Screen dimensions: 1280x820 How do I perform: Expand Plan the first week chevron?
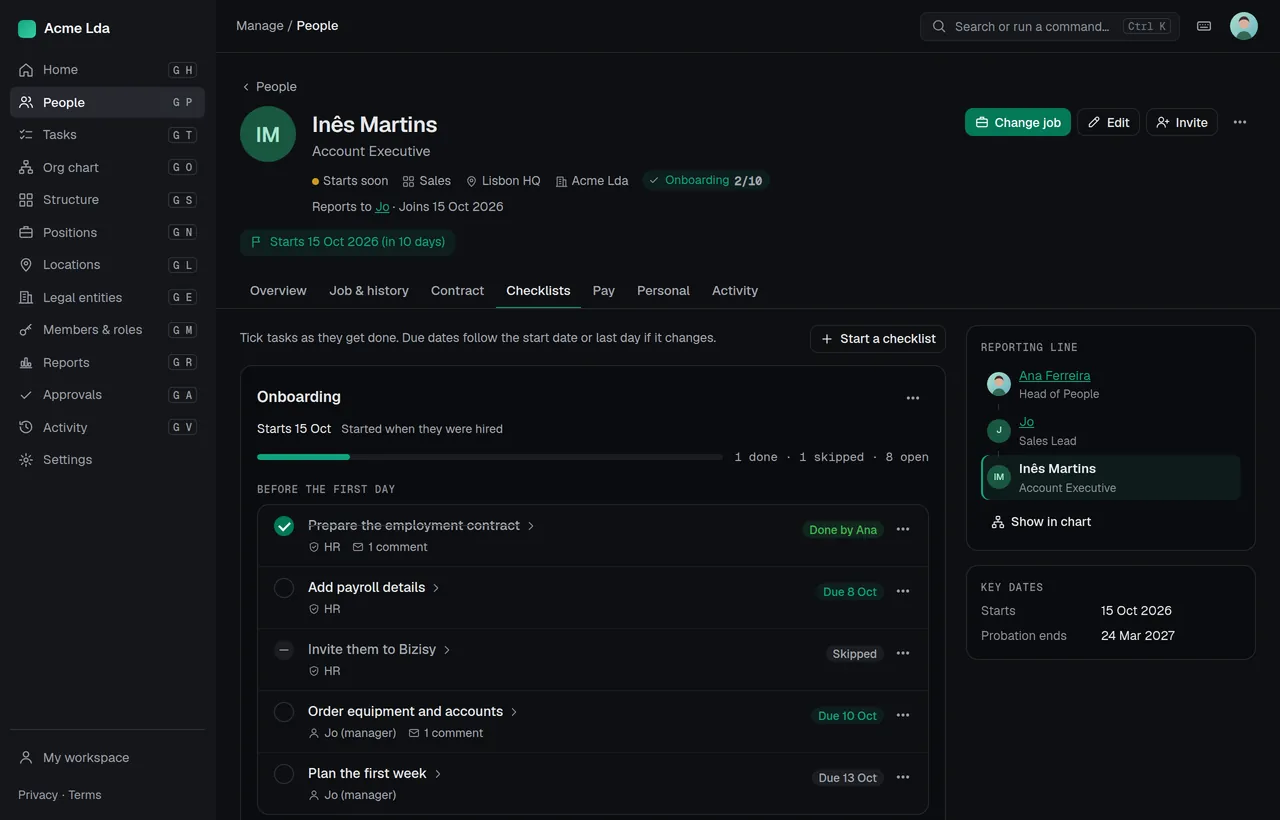438,774
